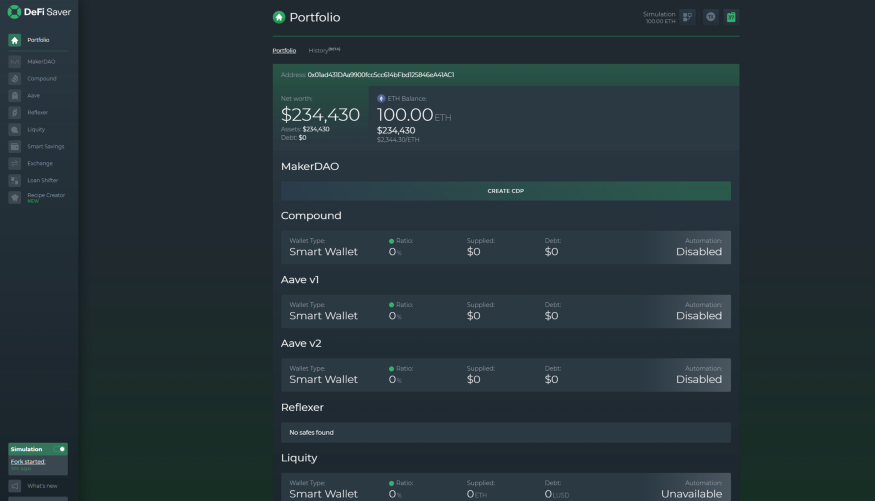The height and width of the screenshot is (501, 875).
Task: Click the 100.00 ETH balance value
Action: coord(414,115)
